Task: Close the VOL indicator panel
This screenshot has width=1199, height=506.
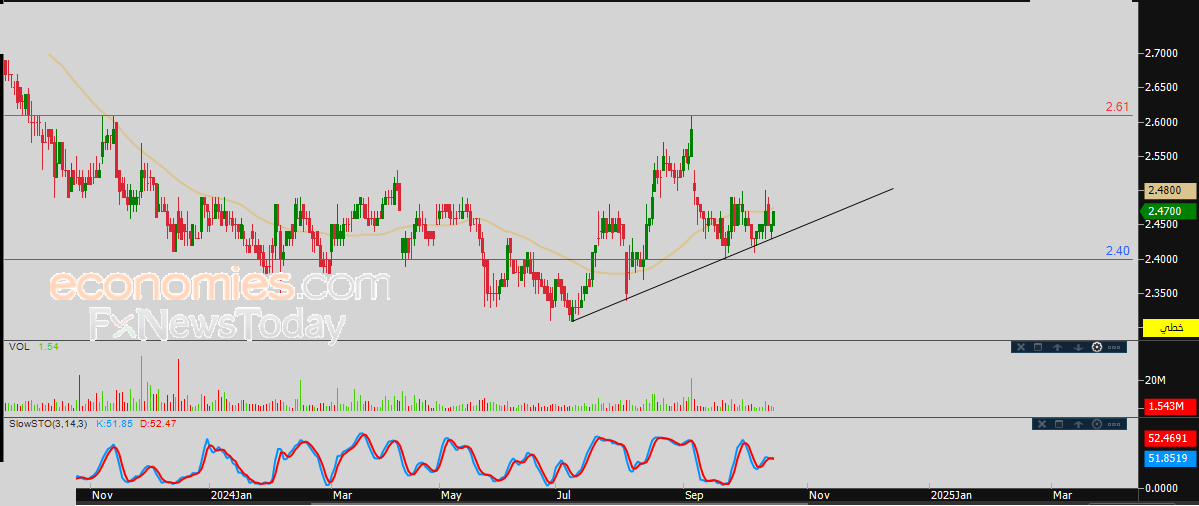Action: (1019, 347)
